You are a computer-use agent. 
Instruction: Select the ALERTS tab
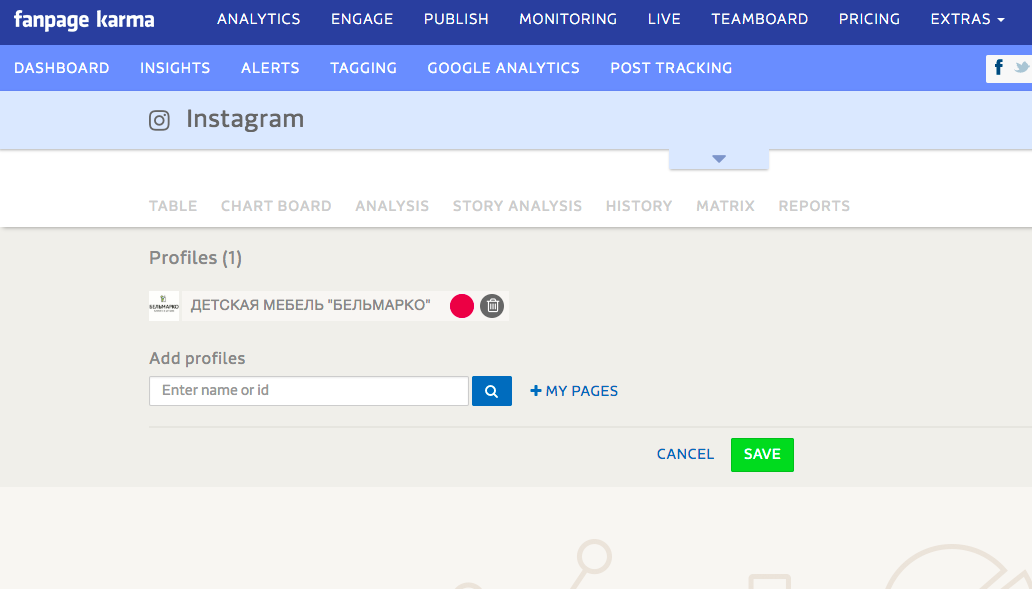click(x=270, y=68)
